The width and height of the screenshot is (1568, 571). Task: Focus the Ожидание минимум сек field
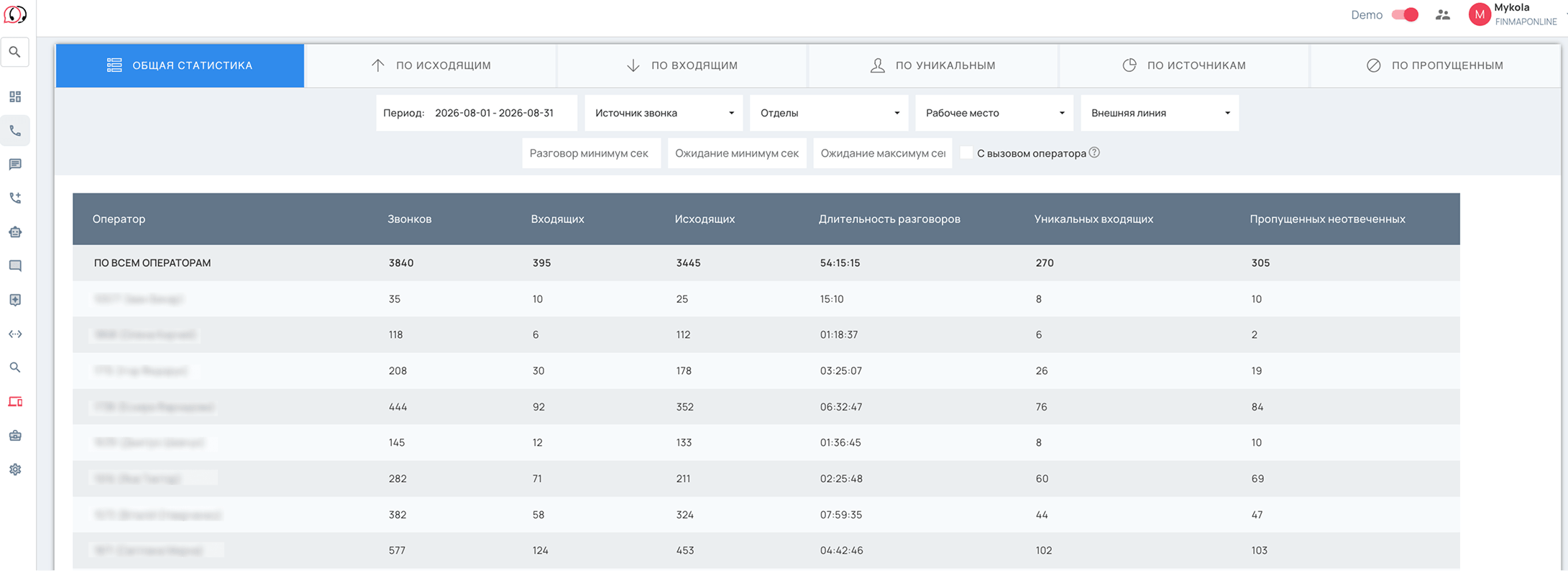pos(737,153)
